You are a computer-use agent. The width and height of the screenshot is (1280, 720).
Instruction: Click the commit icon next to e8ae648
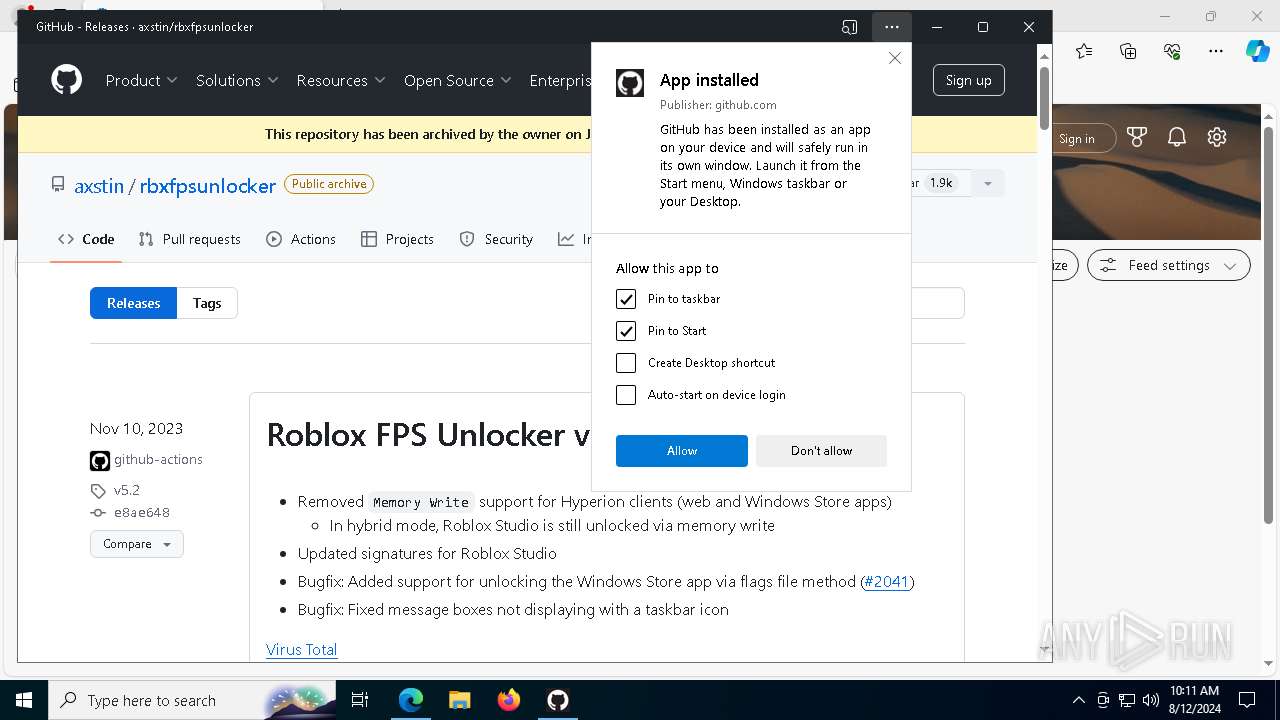click(x=98, y=513)
